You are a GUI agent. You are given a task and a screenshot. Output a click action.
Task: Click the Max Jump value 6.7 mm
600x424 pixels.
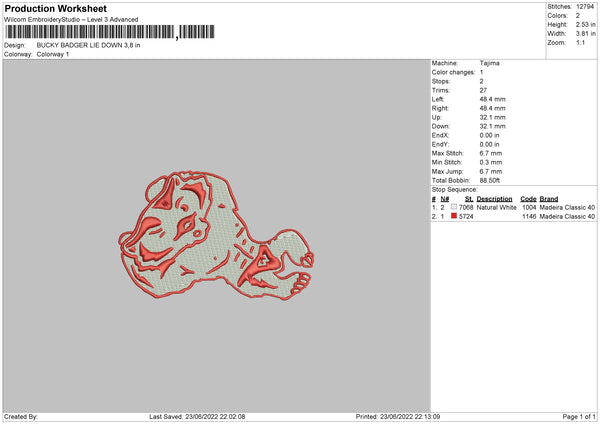click(491, 172)
